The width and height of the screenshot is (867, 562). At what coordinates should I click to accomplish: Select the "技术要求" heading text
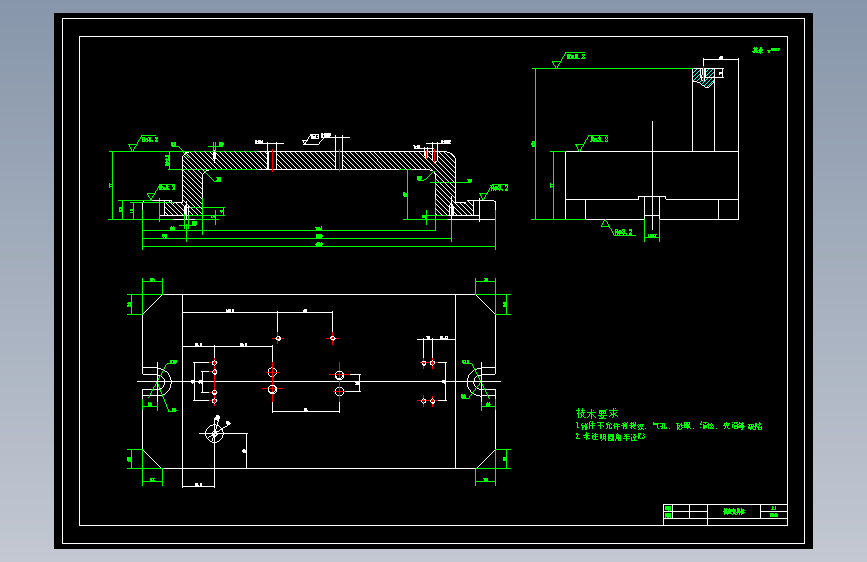pos(597,413)
